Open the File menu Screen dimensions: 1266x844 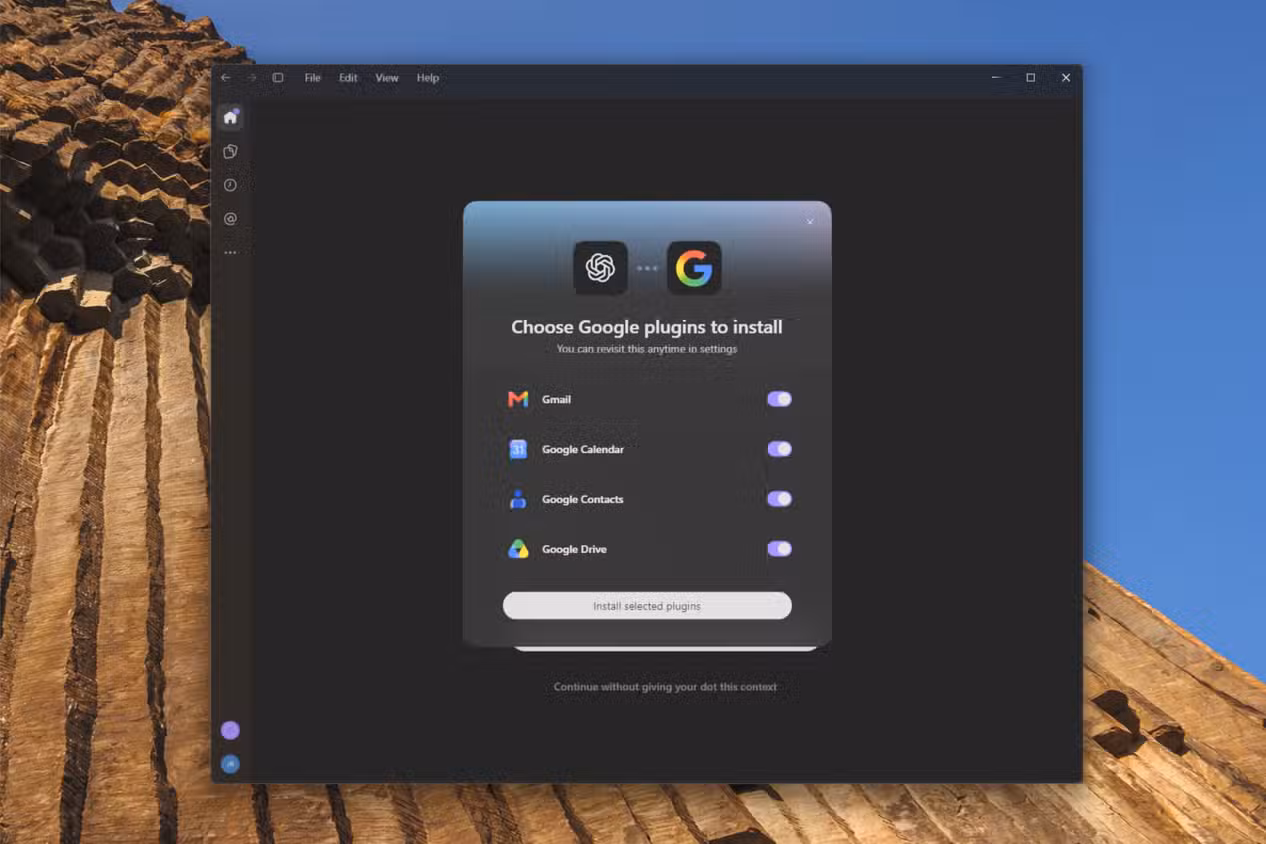pos(313,78)
